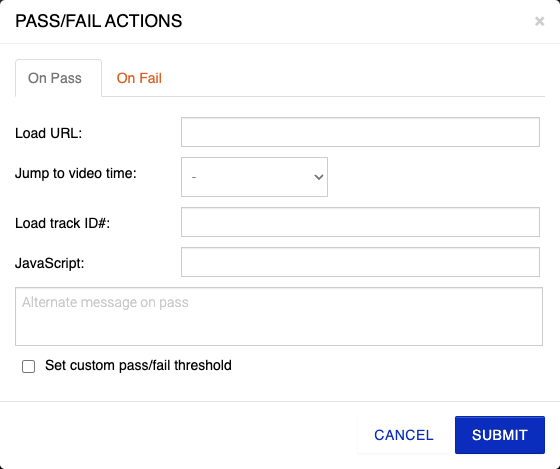This screenshot has height=469, width=560.
Task: Close the Pass/Fail Actions dialog
Action: [x=539, y=21]
